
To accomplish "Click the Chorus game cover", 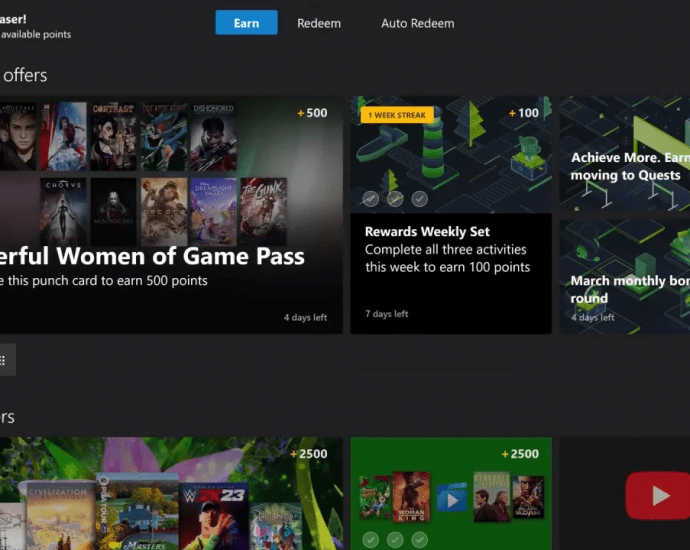I will 63,212.
